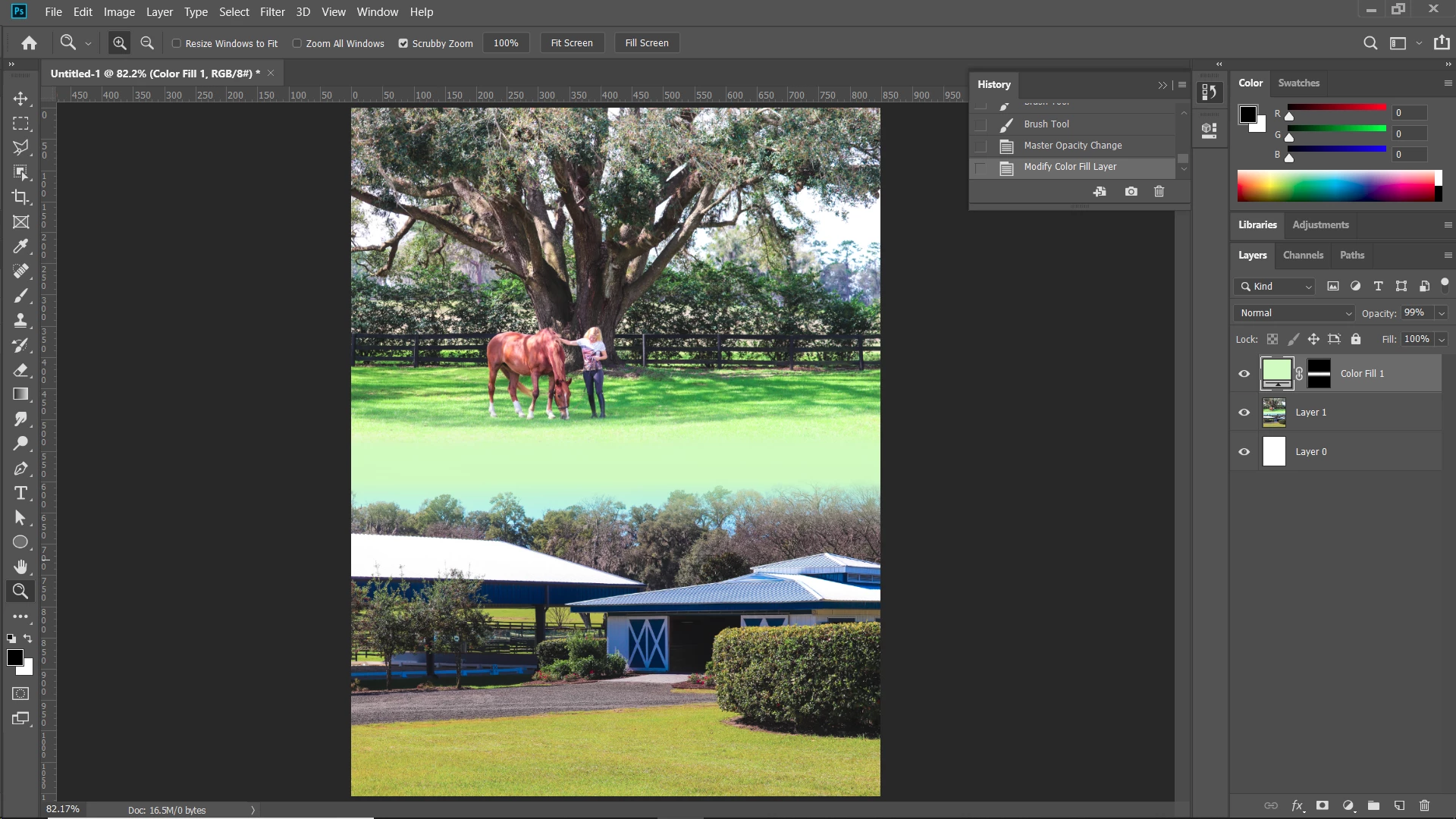Open the layer Opacity slider dropdown
Screen dimensions: 1456x819
coord(1442,313)
